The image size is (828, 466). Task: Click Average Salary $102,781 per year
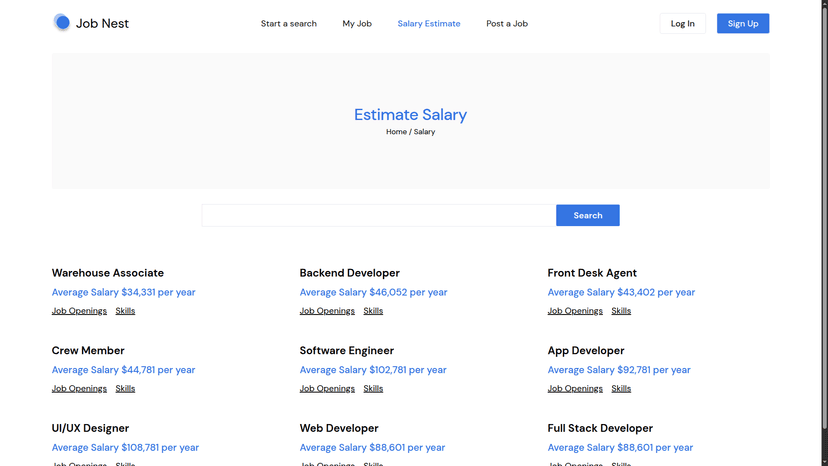373,370
